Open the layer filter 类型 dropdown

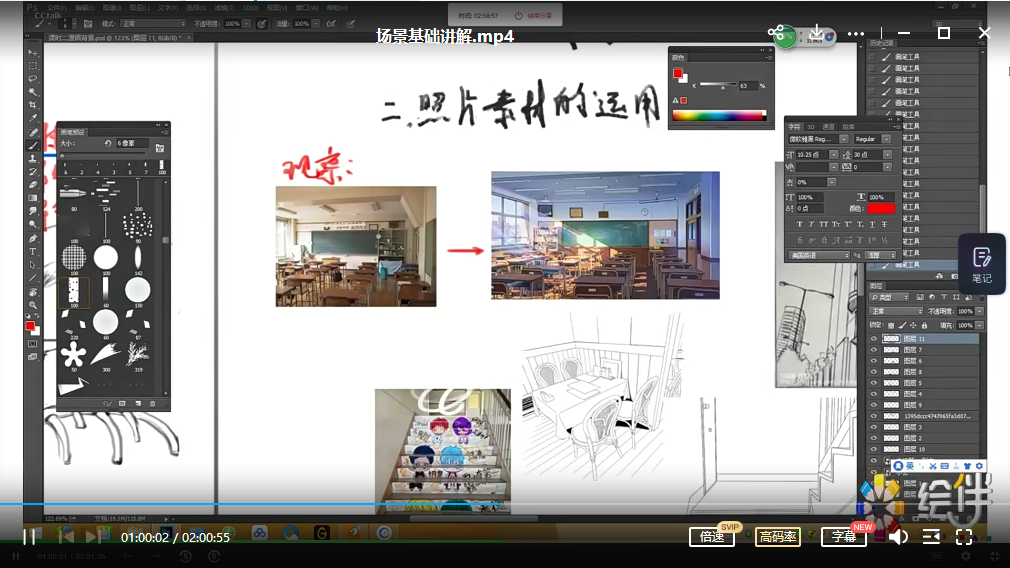click(889, 297)
